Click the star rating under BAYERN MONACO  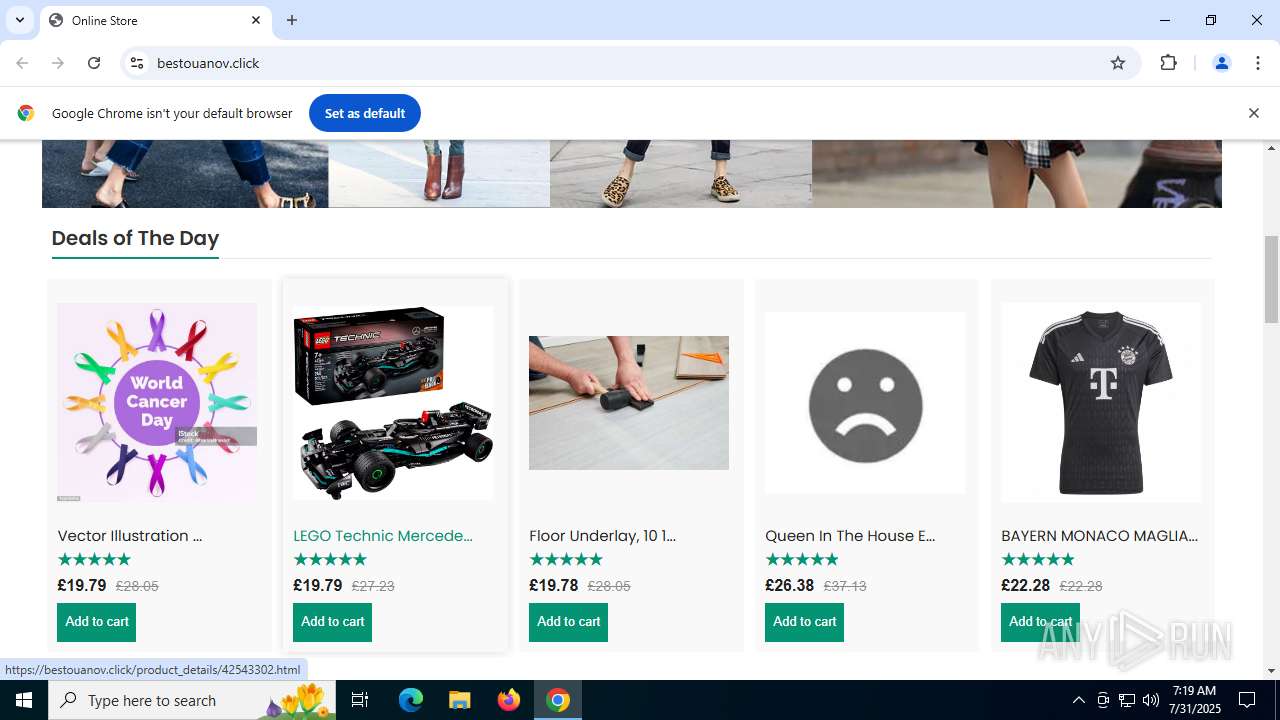(x=1038, y=560)
